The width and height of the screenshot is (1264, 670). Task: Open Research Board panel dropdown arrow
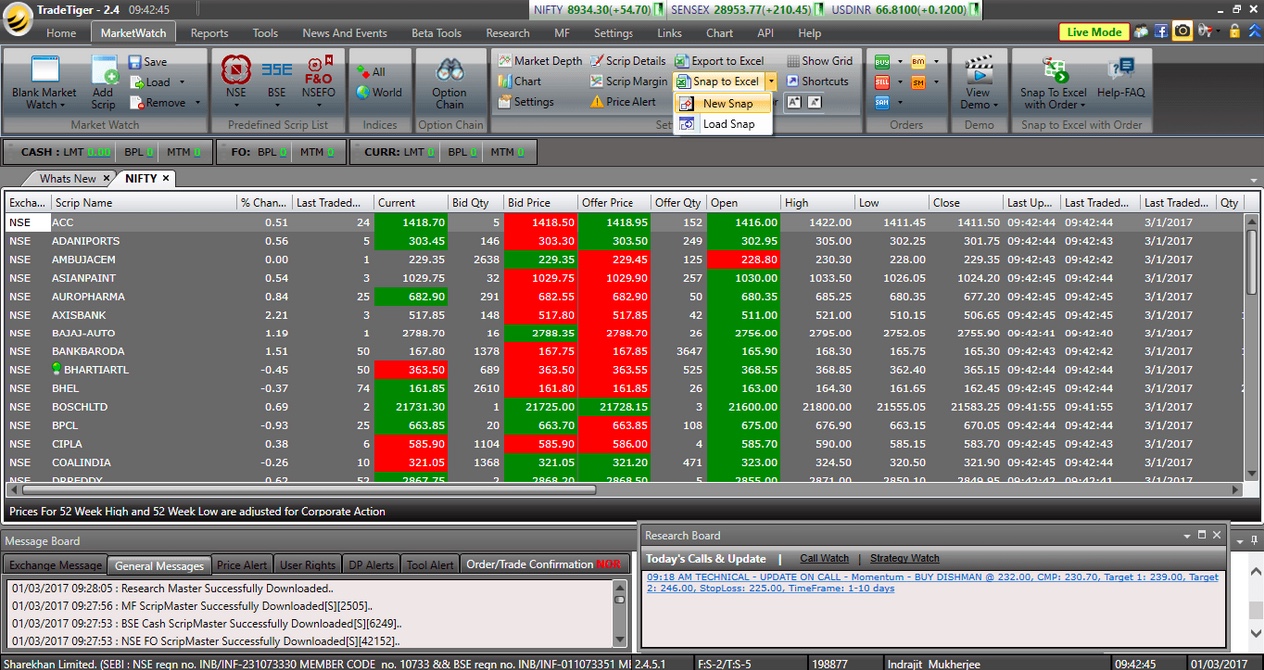(1185, 535)
